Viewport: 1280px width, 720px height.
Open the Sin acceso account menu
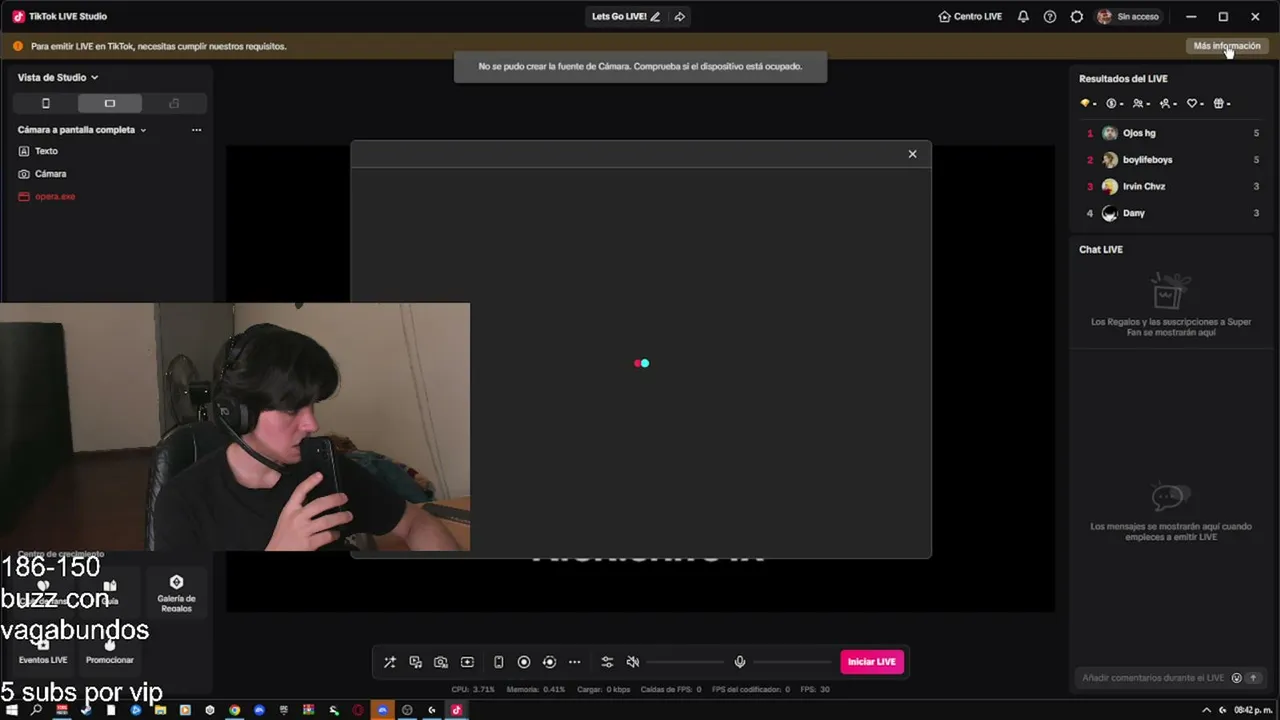[x=1128, y=17]
